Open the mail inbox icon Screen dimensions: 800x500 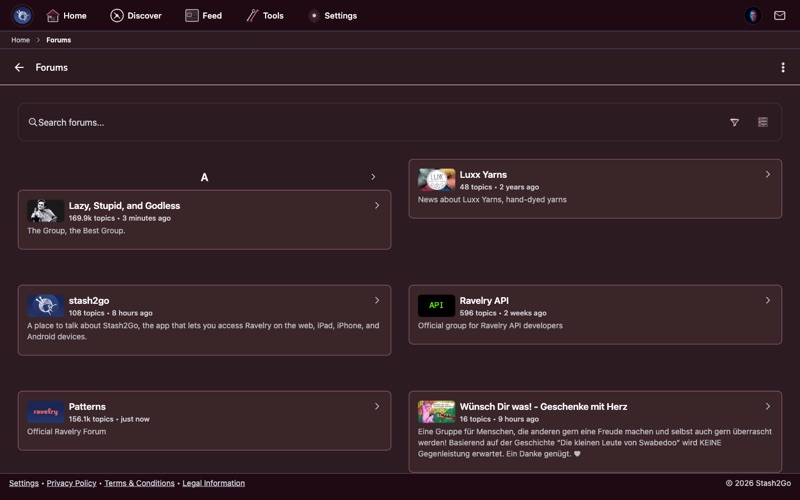[x=779, y=15]
